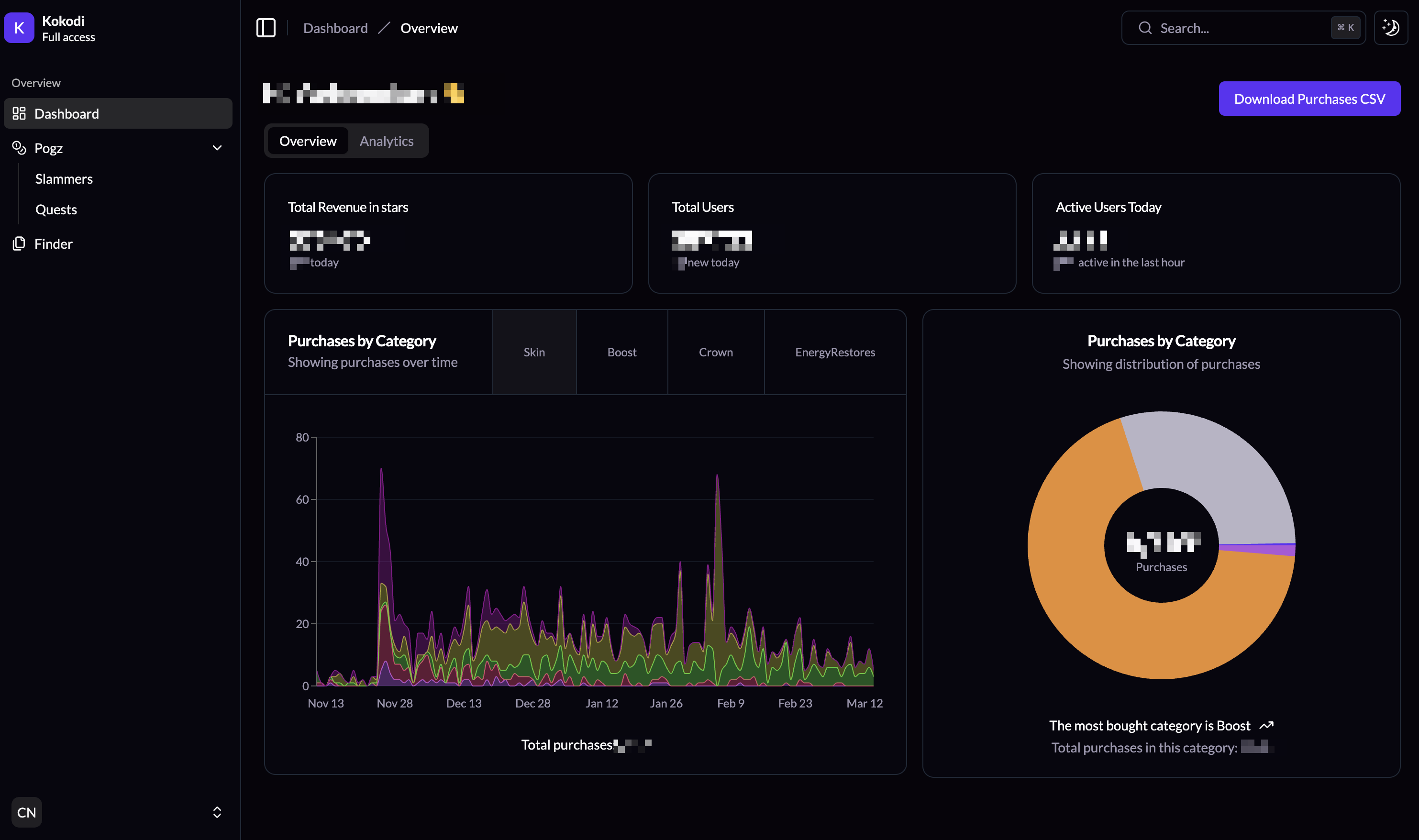1419x840 pixels.
Task: Switch to the Analytics tab
Action: pos(387,141)
